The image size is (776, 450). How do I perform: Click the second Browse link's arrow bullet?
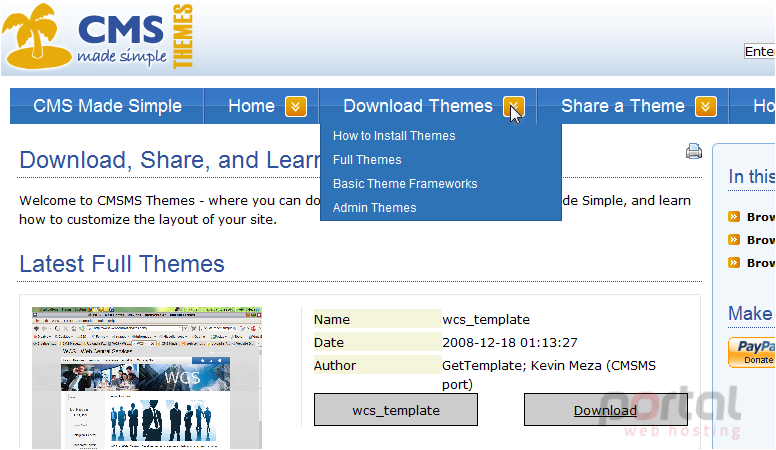pos(734,240)
